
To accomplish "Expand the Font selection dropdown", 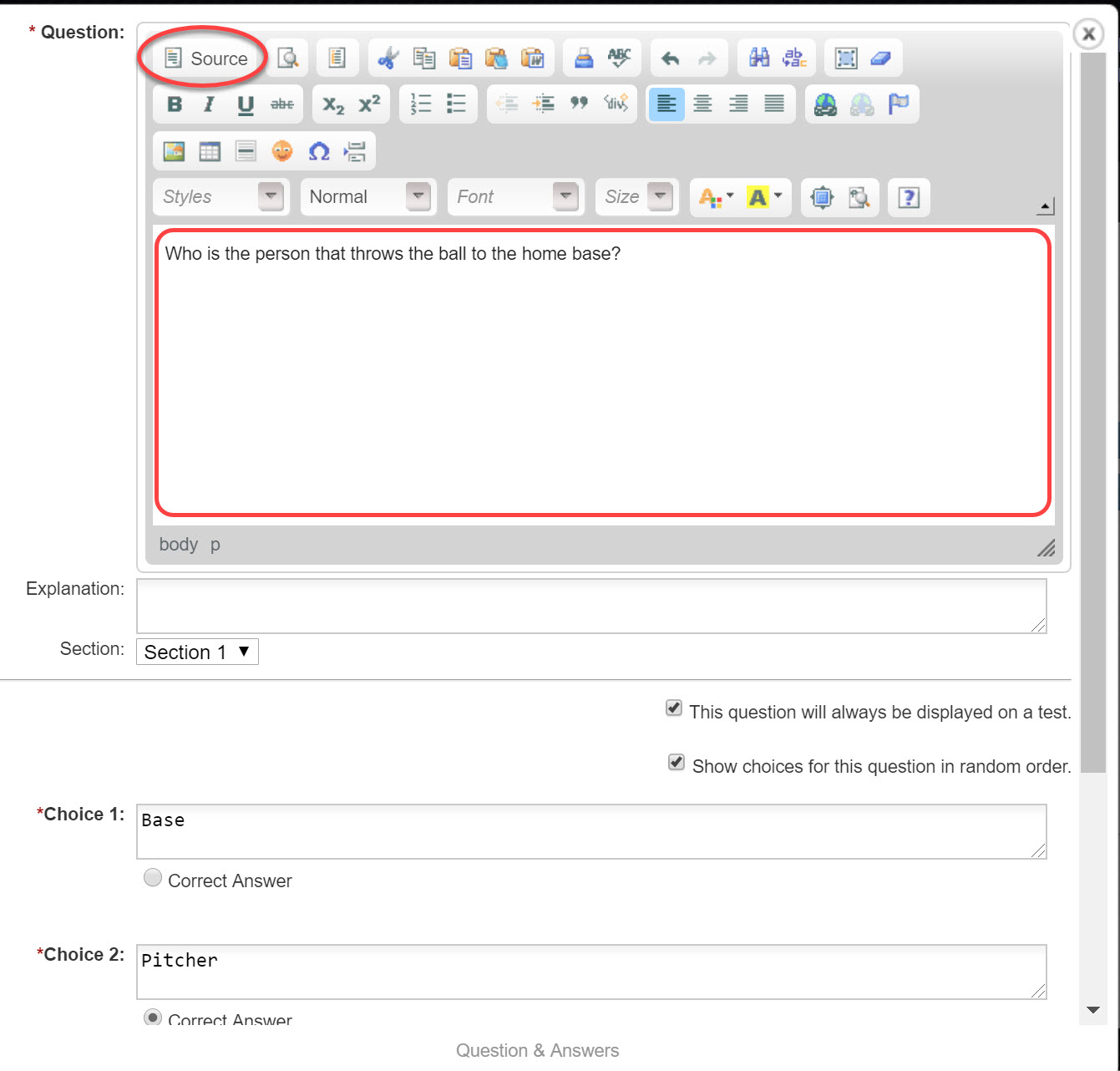I will point(515,196).
